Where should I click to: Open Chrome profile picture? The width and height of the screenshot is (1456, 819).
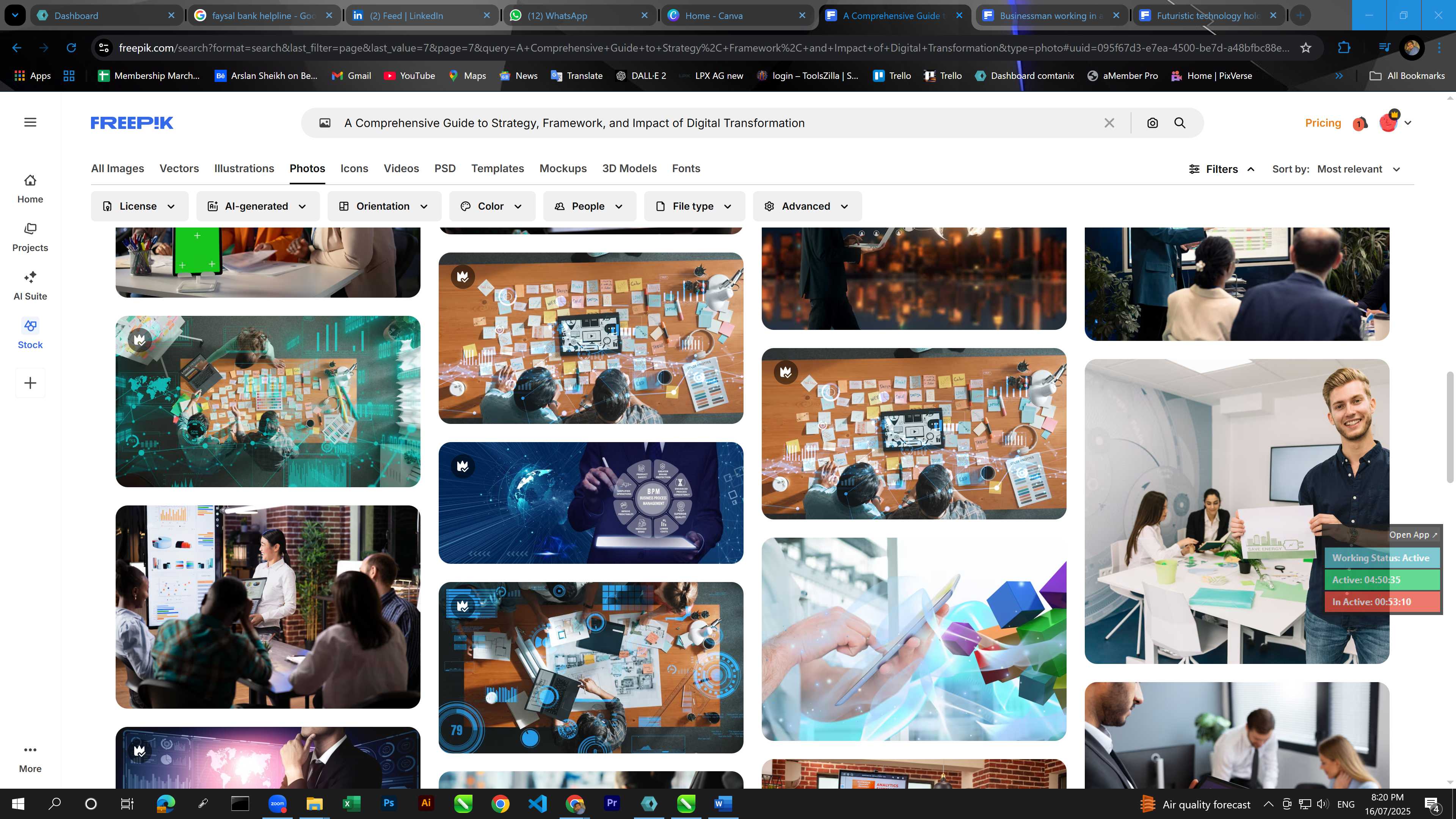tap(1412, 48)
